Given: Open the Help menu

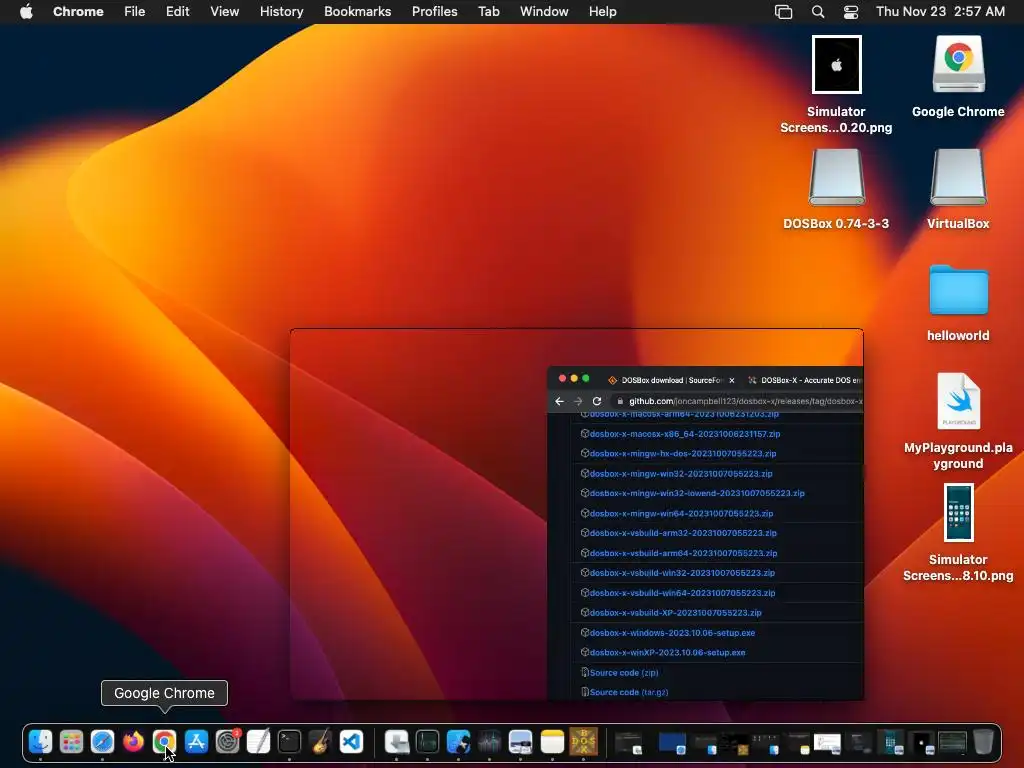Looking at the screenshot, I should coord(602,12).
